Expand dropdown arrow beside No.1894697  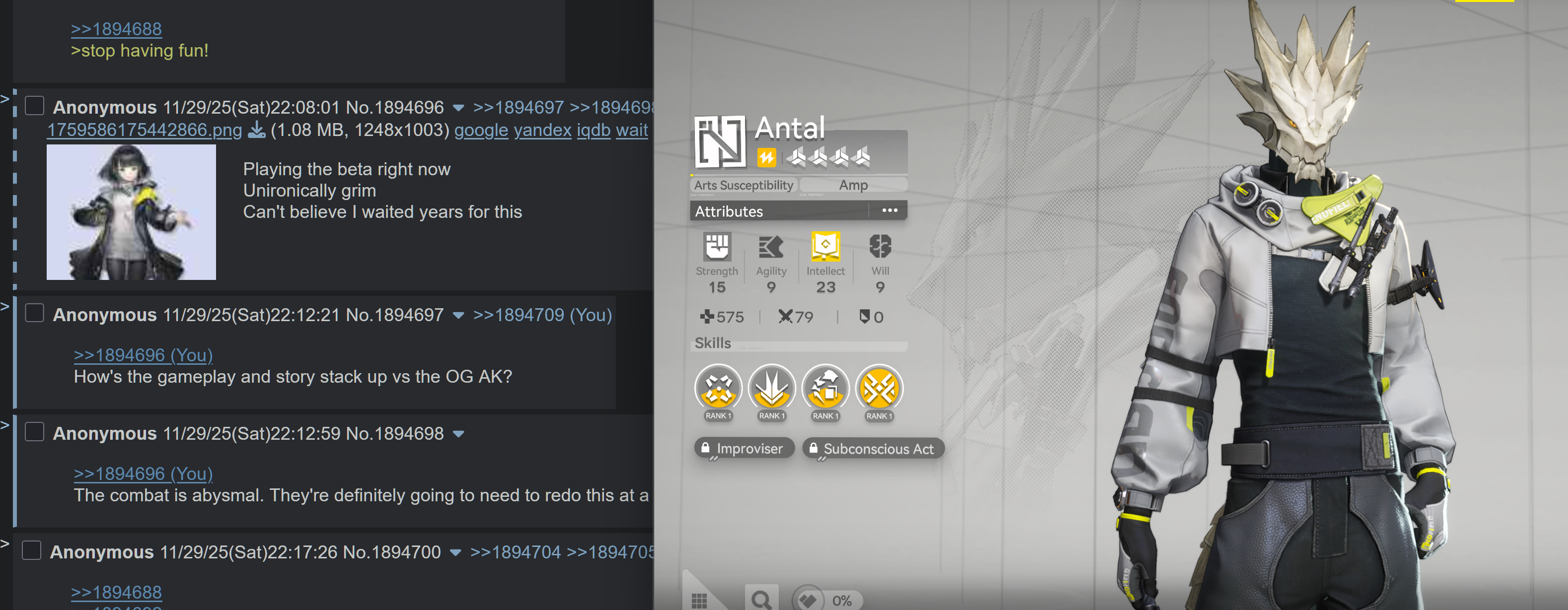[x=458, y=316]
